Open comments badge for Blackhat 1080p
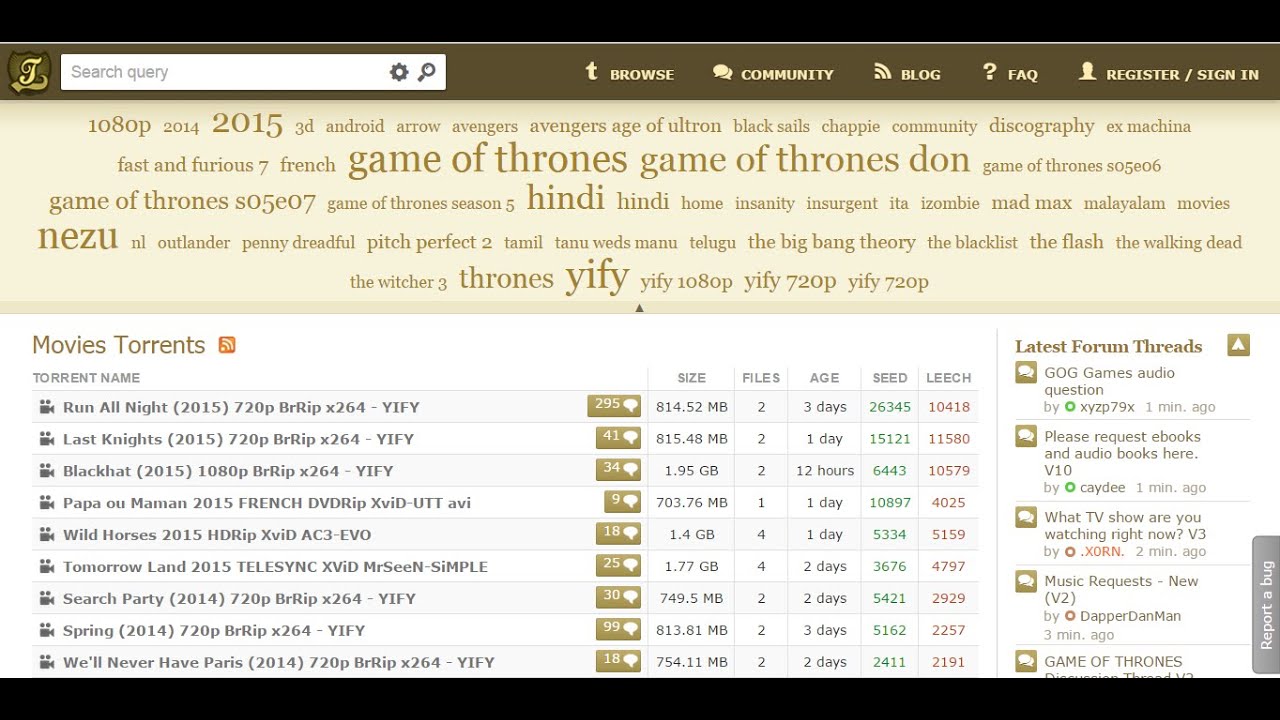 (x=618, y=469)
